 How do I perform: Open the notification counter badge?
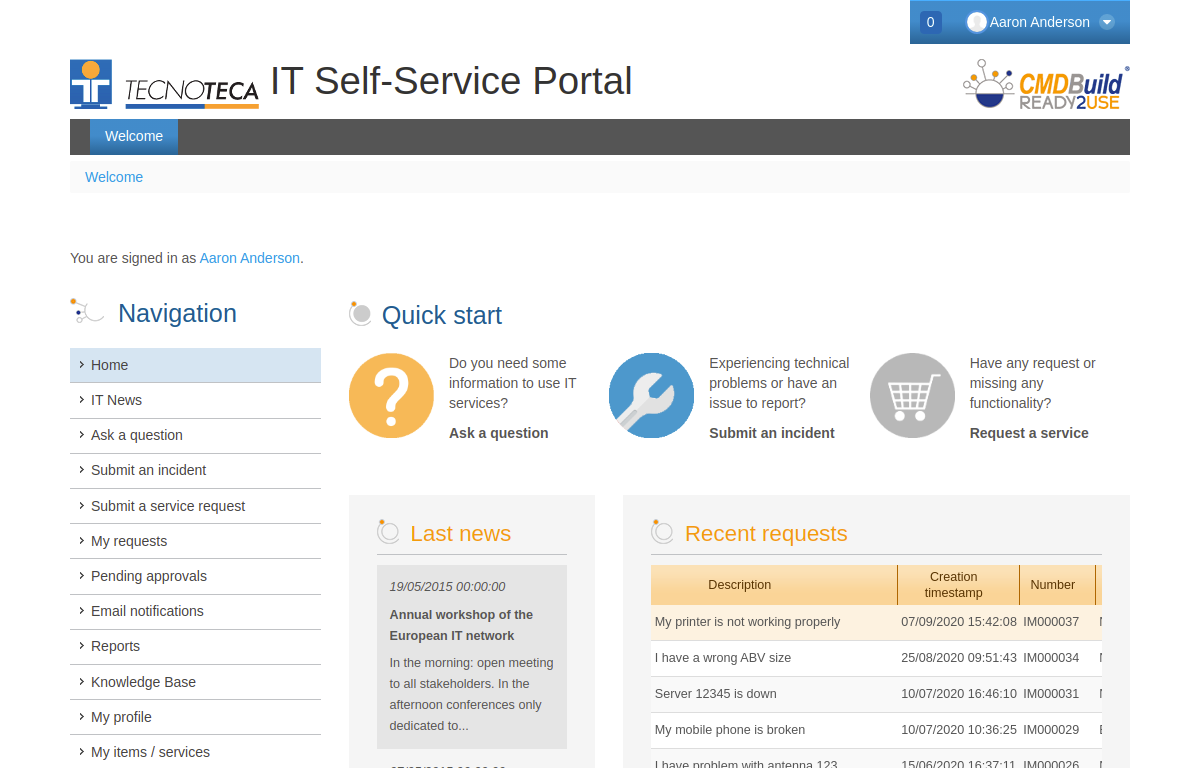pyautogui.click(x=930, y=22)
